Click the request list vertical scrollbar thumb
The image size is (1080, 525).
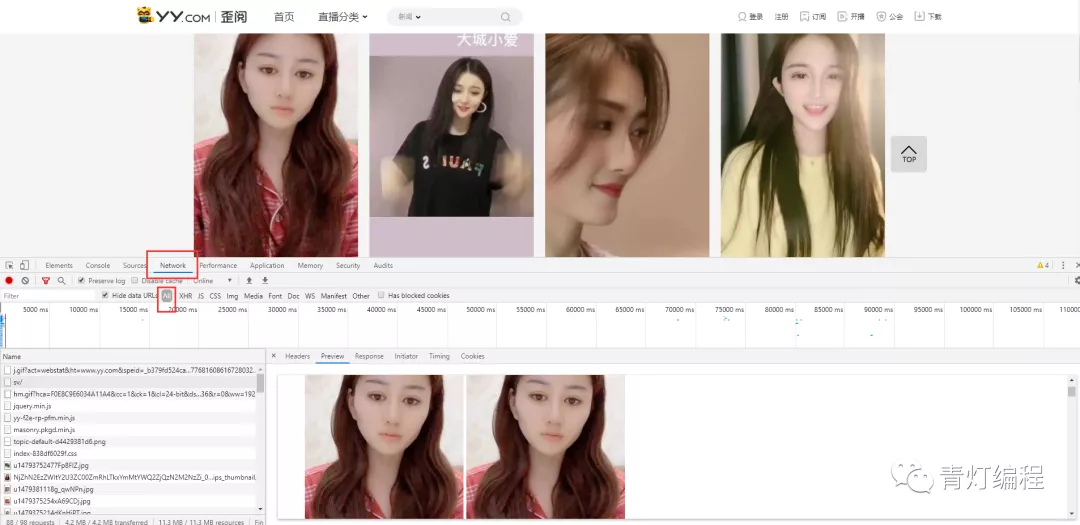260,382
